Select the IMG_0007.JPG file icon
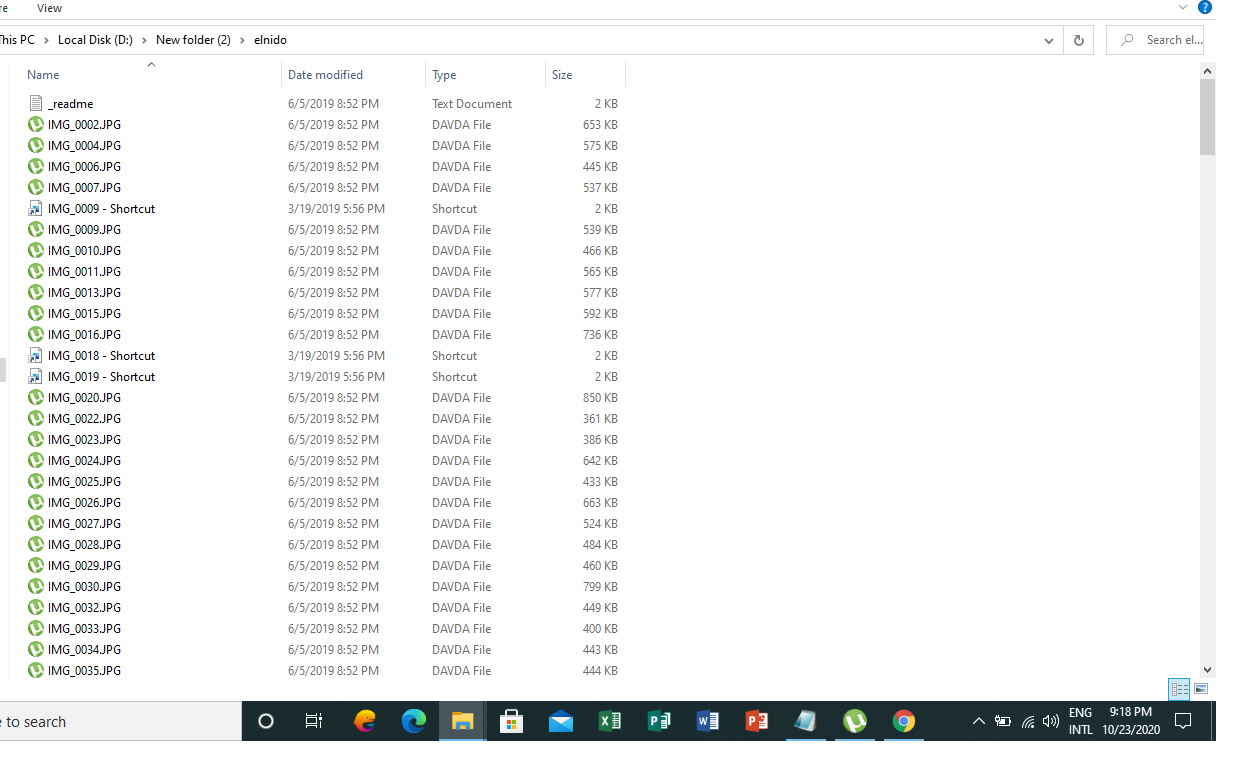1236x776 pixels. [36, 187]
